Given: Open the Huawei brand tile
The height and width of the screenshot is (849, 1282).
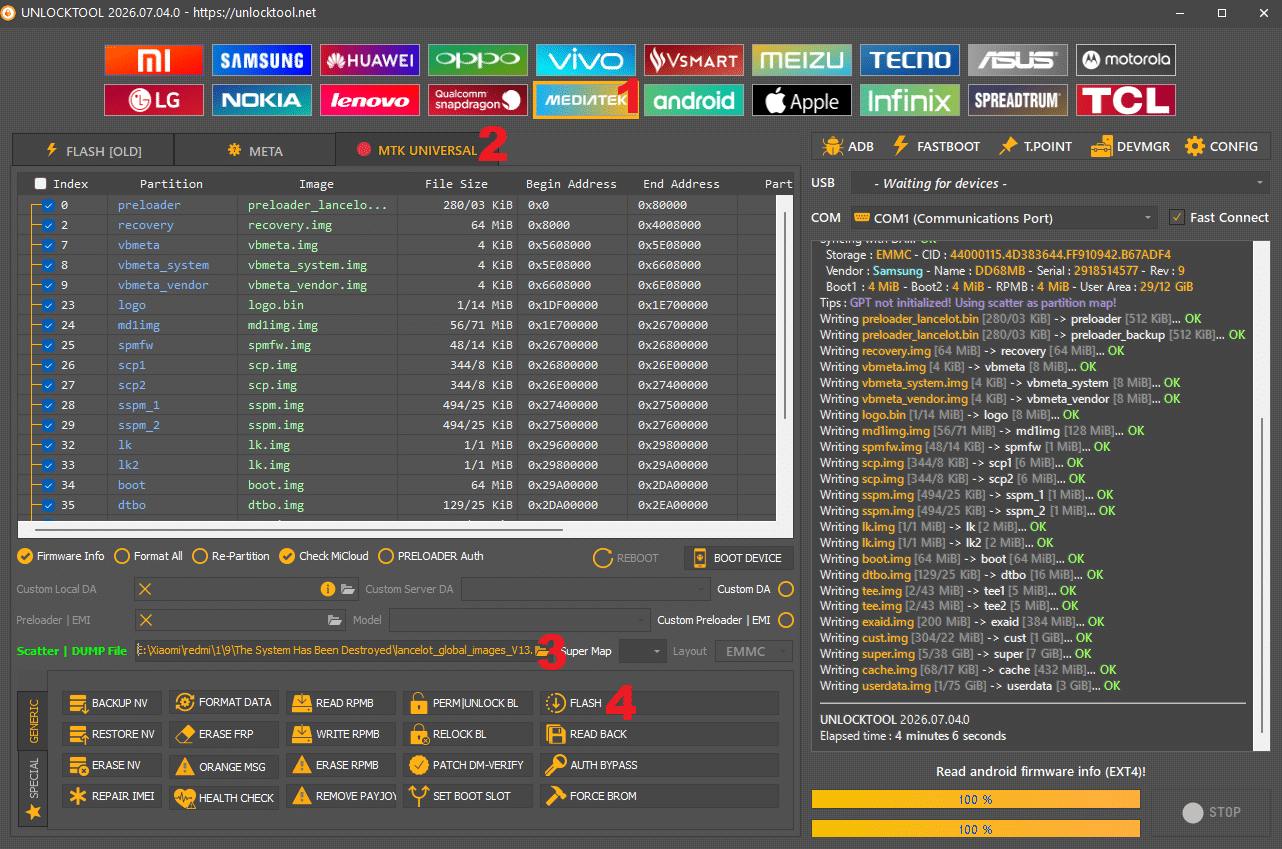Looking at the screenshot, I should point(369,60).
